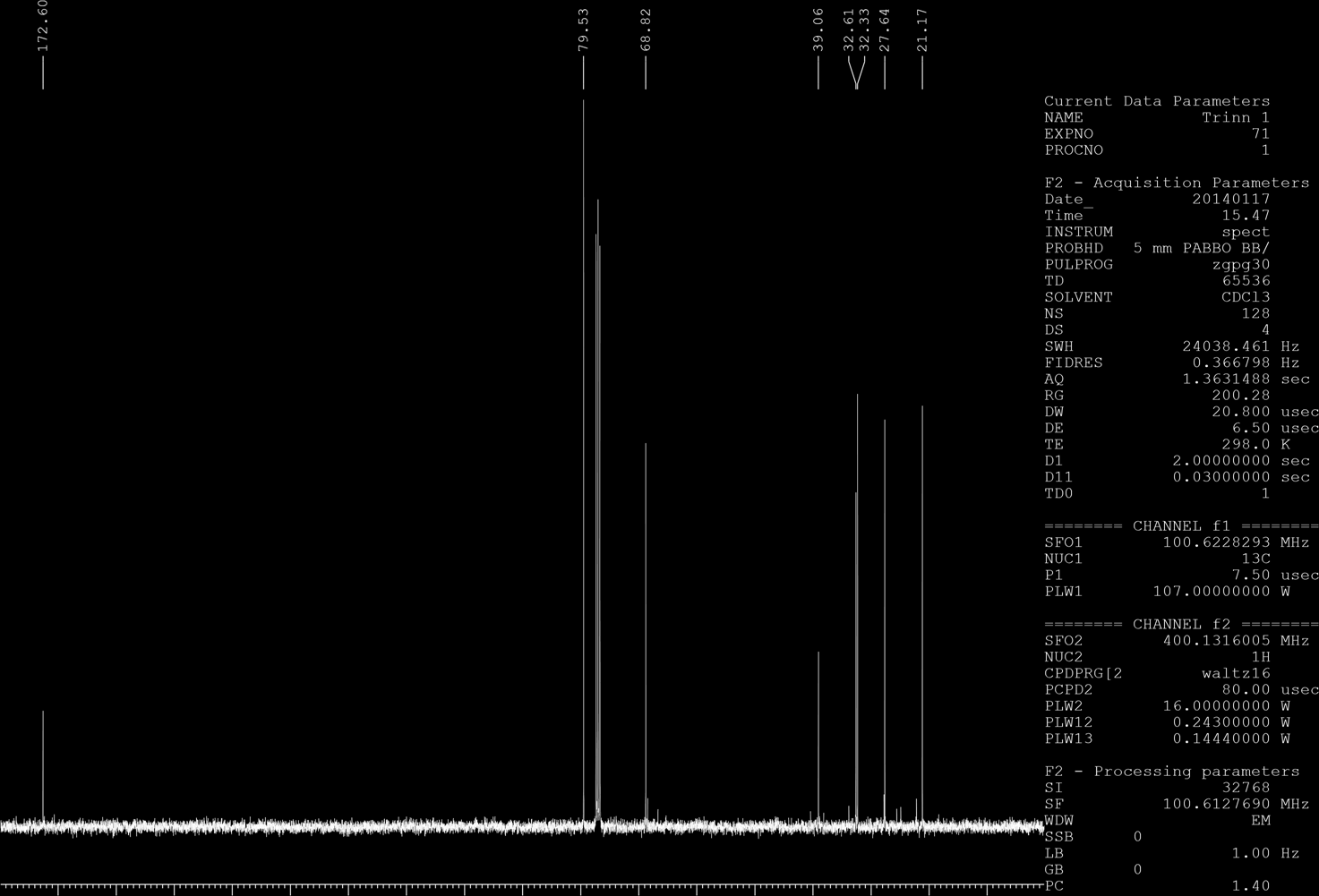Click the 27.64 peak label
Image resolution: width=1319 pixels, height=896 pixels.
[885, 30]
